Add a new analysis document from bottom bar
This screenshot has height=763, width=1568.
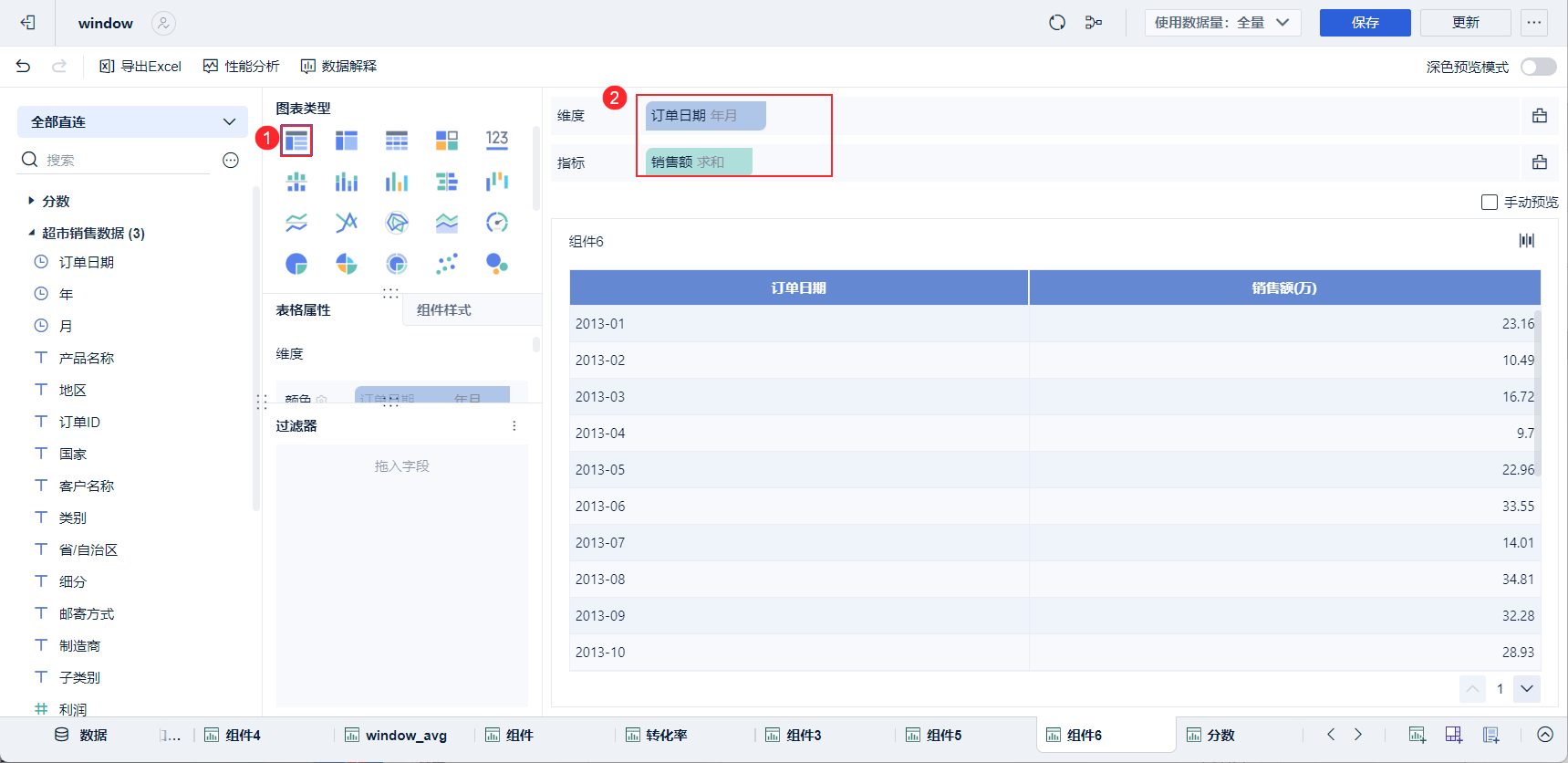(1491, 735)
